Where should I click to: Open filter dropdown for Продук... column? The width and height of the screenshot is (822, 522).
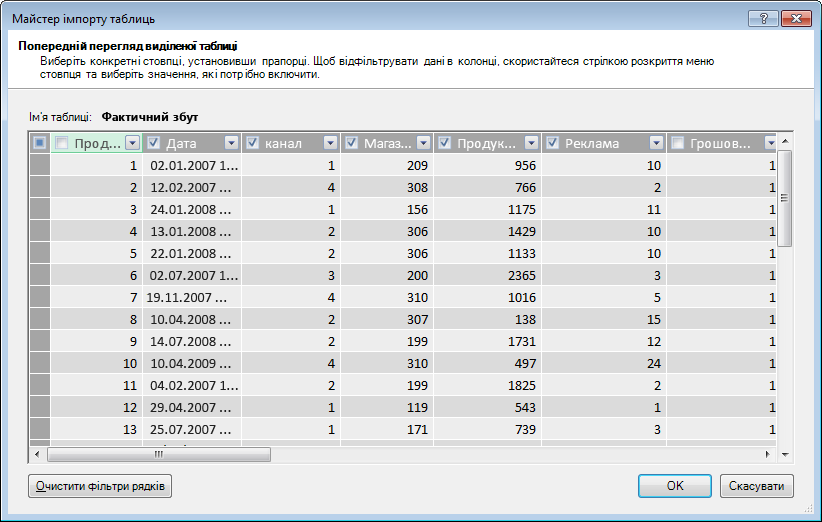click(x=532, y=143)
